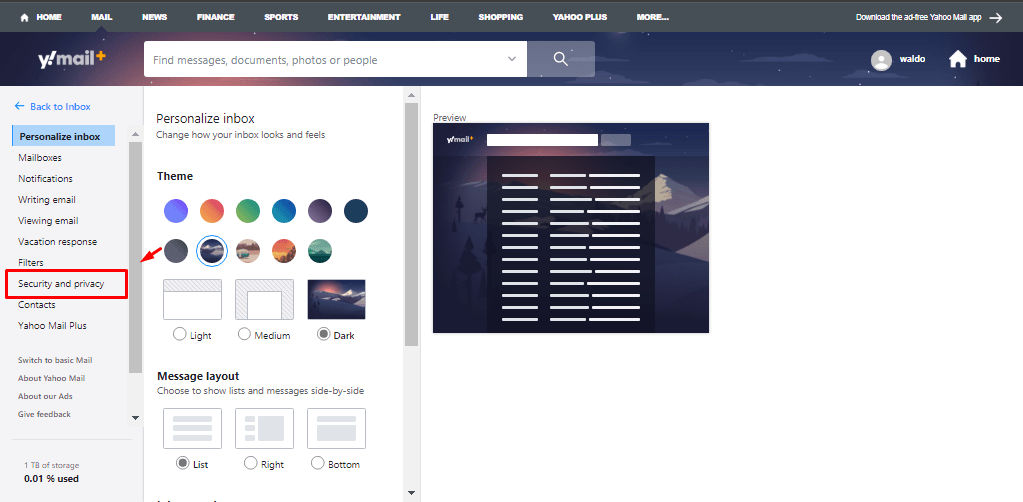Go to LIFE in top navigation
Screen dimensions: 1023x502
(440, 18)
